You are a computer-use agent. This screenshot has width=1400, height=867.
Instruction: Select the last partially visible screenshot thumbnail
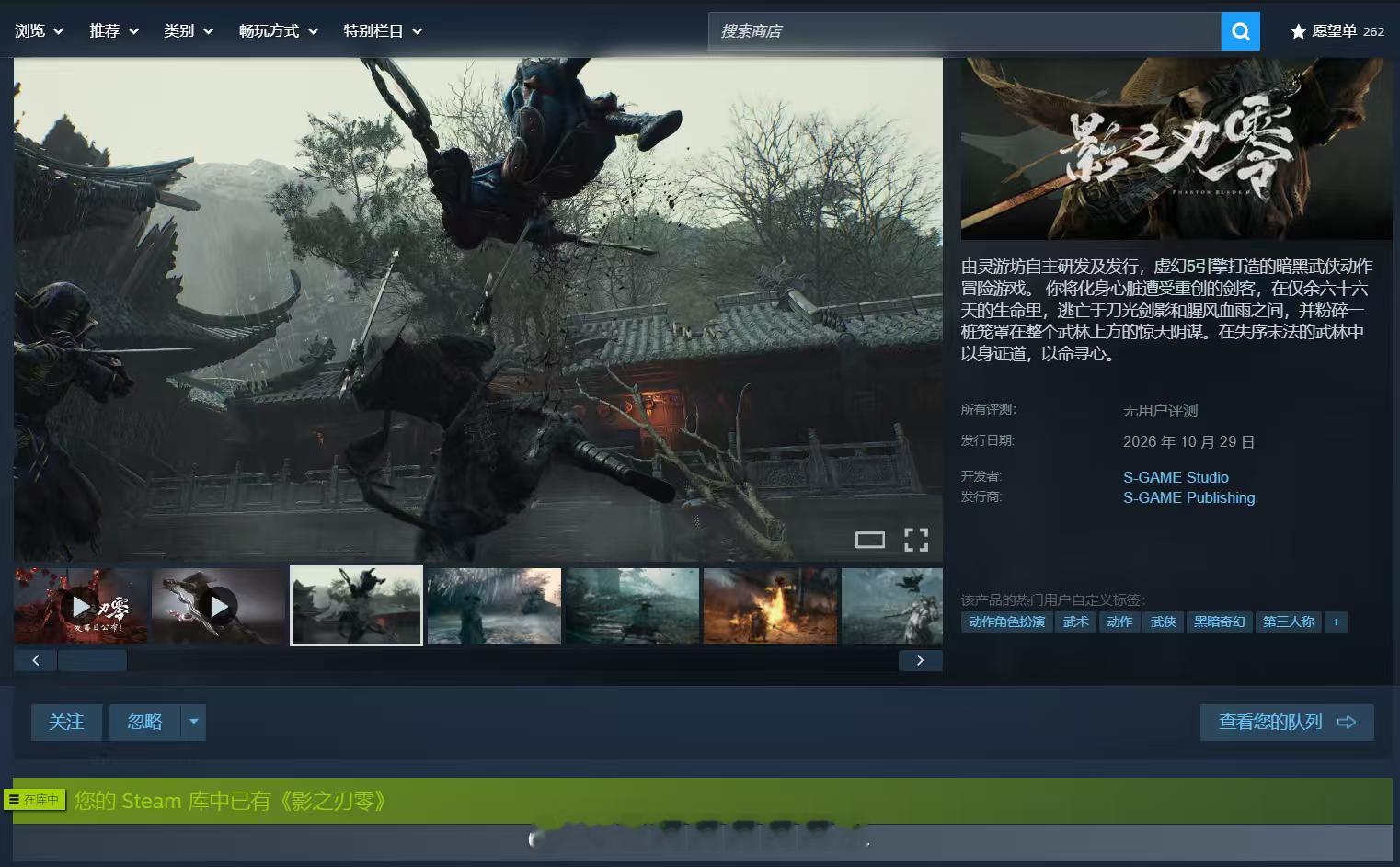point(892,606)
